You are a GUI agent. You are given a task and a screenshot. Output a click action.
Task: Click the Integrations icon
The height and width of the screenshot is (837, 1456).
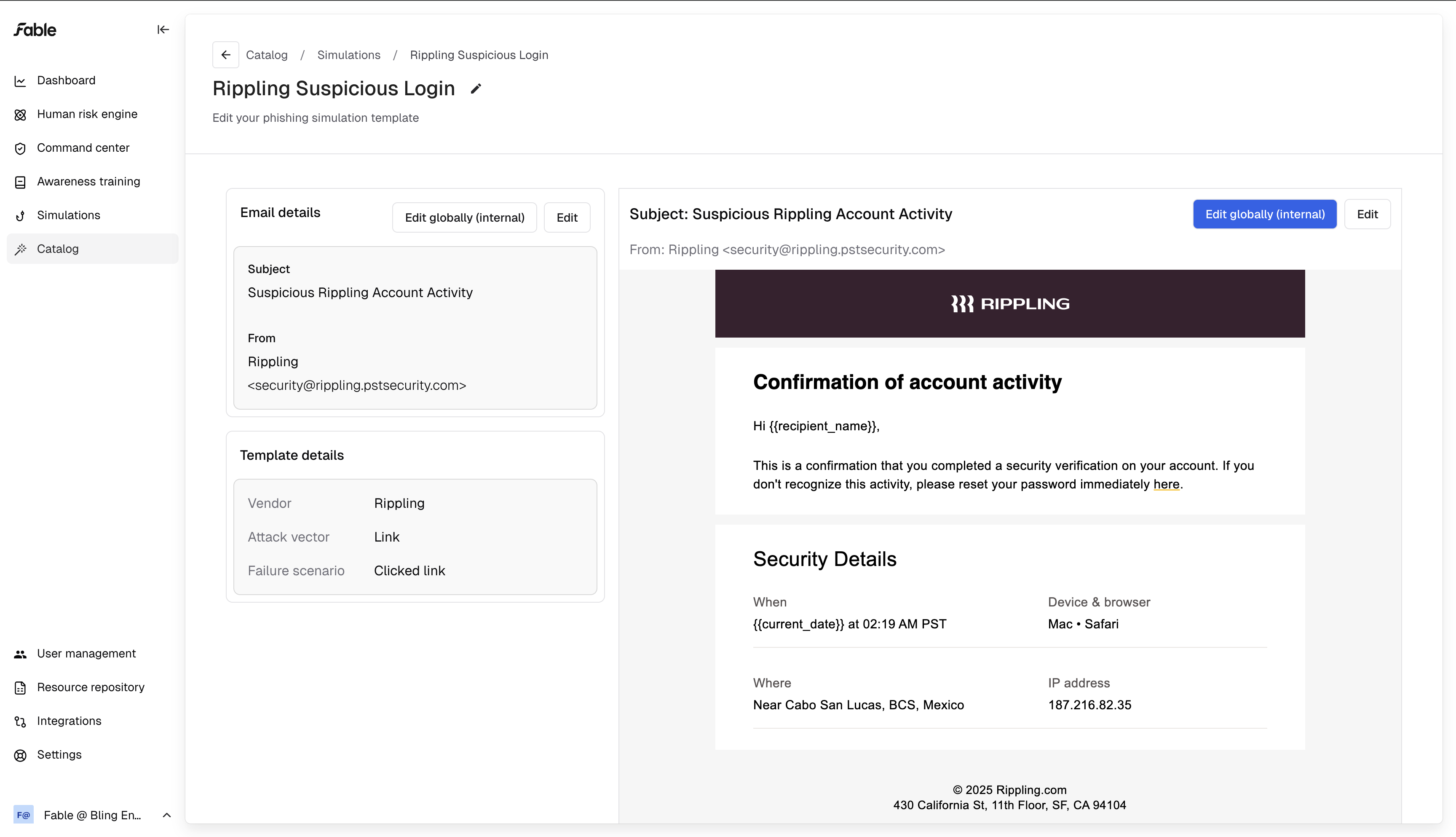pyautogui.click(x=20, y=722)
